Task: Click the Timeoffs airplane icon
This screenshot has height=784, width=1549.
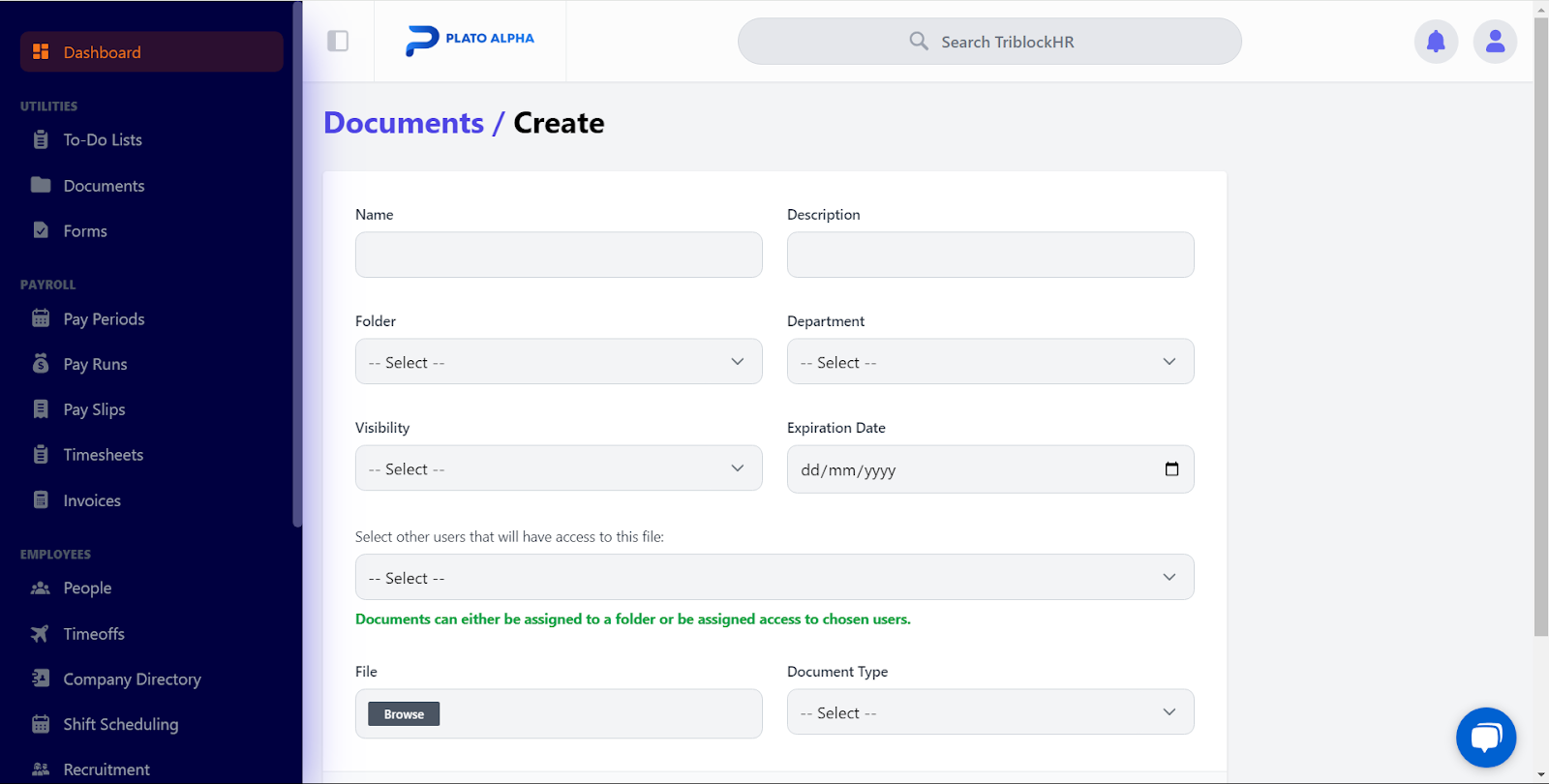Action: [x=41, y=634]
